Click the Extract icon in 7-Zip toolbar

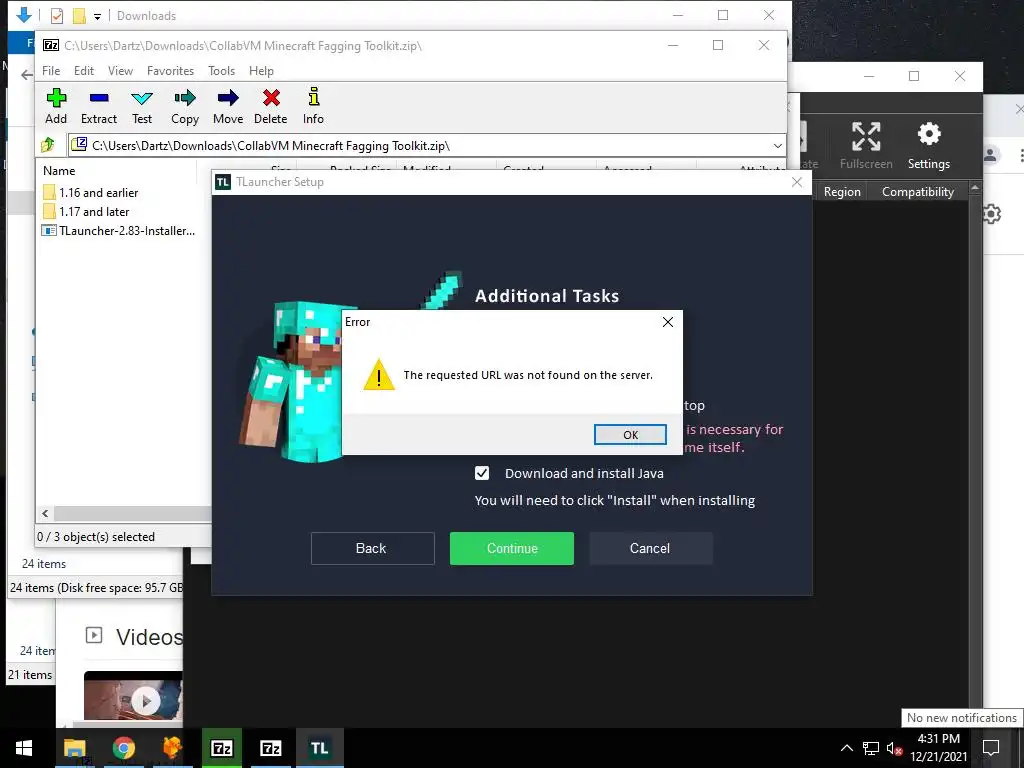[99, 99]
